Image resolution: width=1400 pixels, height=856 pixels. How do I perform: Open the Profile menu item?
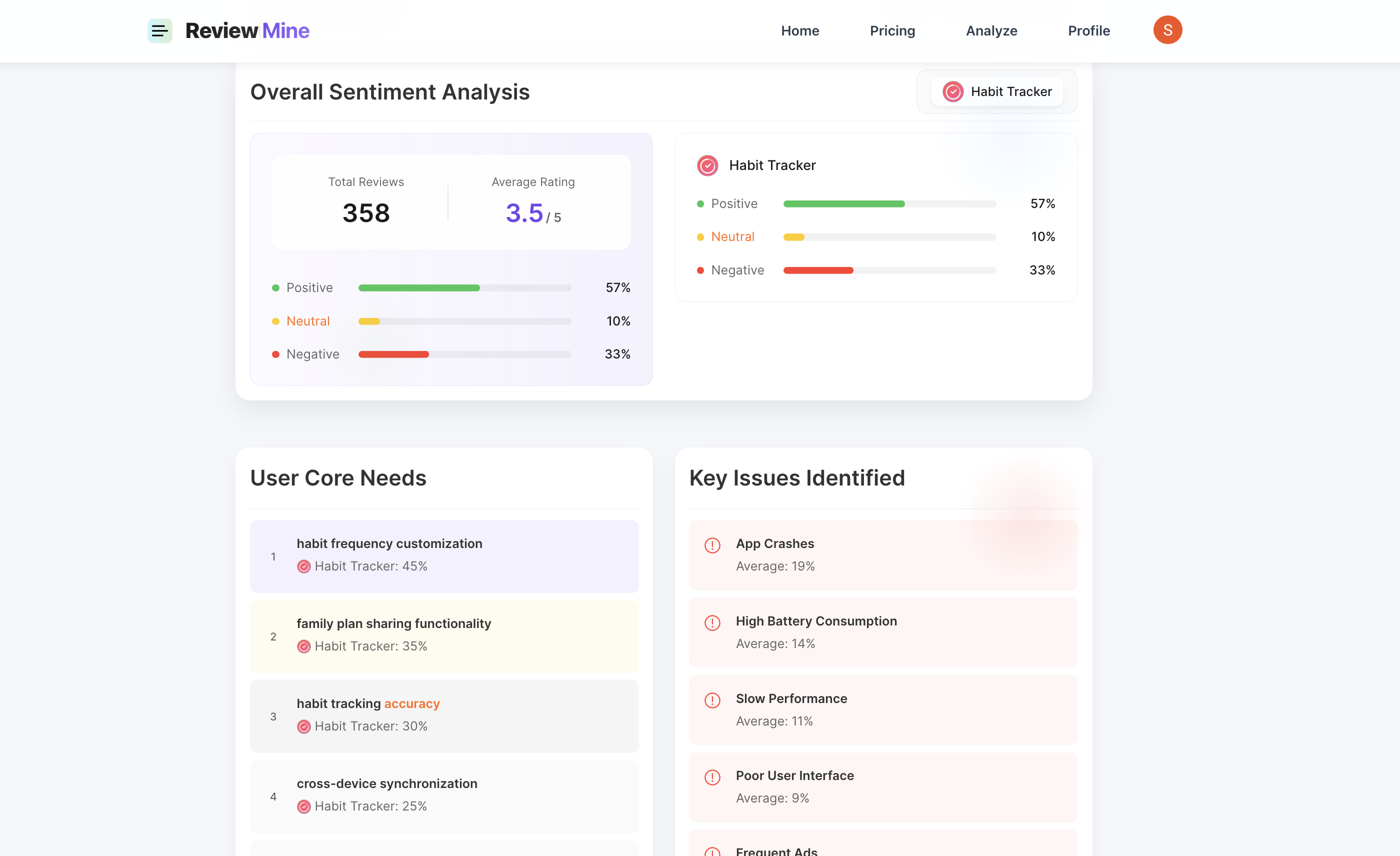pos(1088,30)
